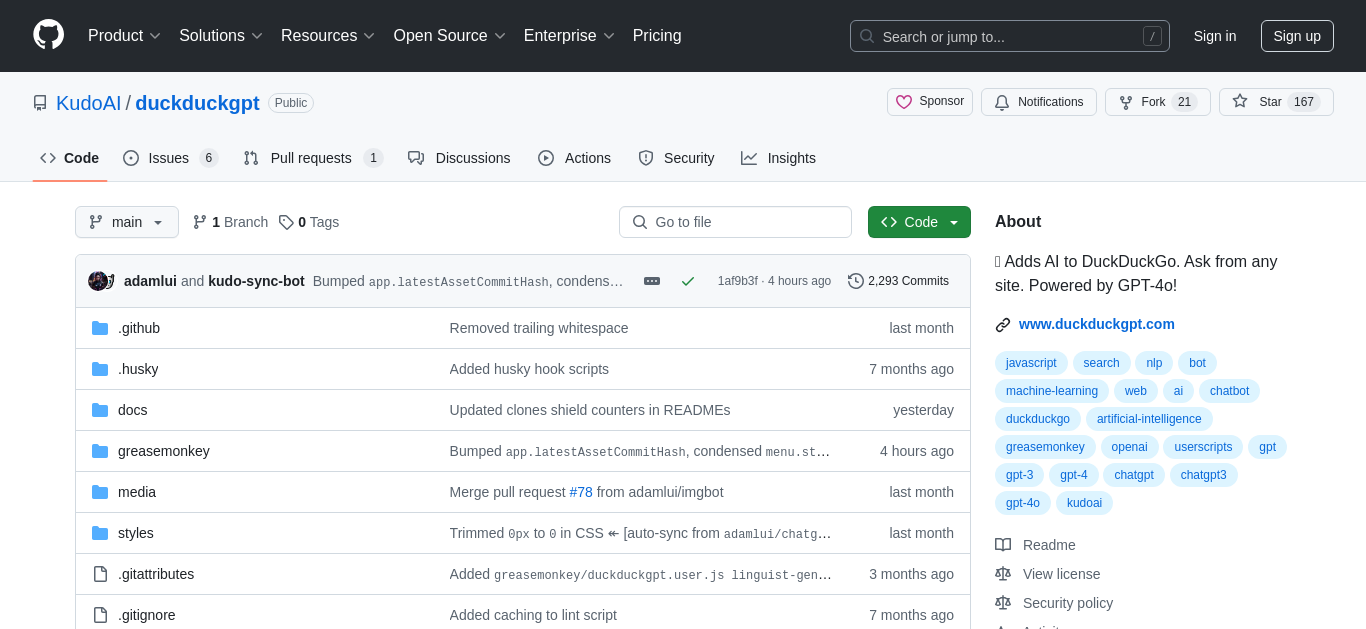Select the userscripts topic tag

[1203, 447]
